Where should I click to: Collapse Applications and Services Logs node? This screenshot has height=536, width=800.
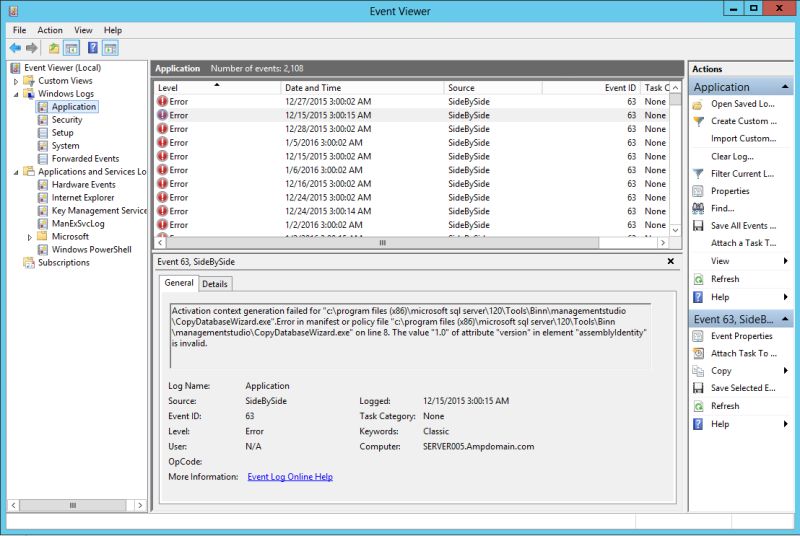(x=16, y=172)
